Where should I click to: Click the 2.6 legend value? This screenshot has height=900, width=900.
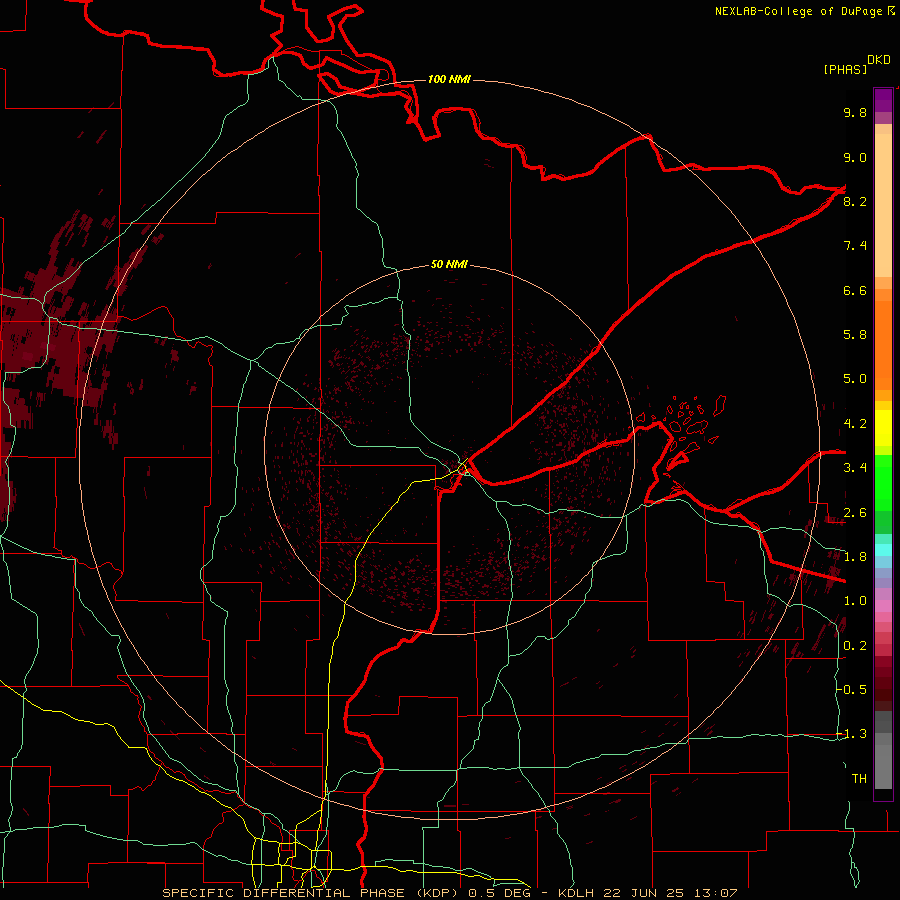click(x=855, y=513)
